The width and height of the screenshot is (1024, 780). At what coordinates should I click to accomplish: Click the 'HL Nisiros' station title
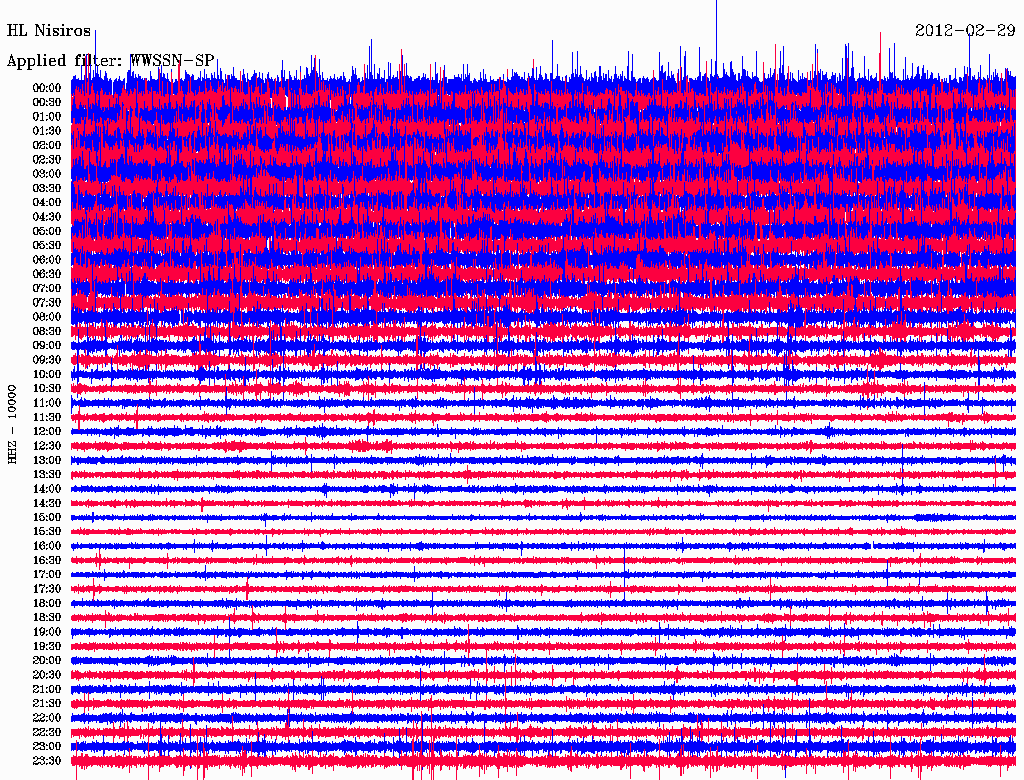[48, 31]
